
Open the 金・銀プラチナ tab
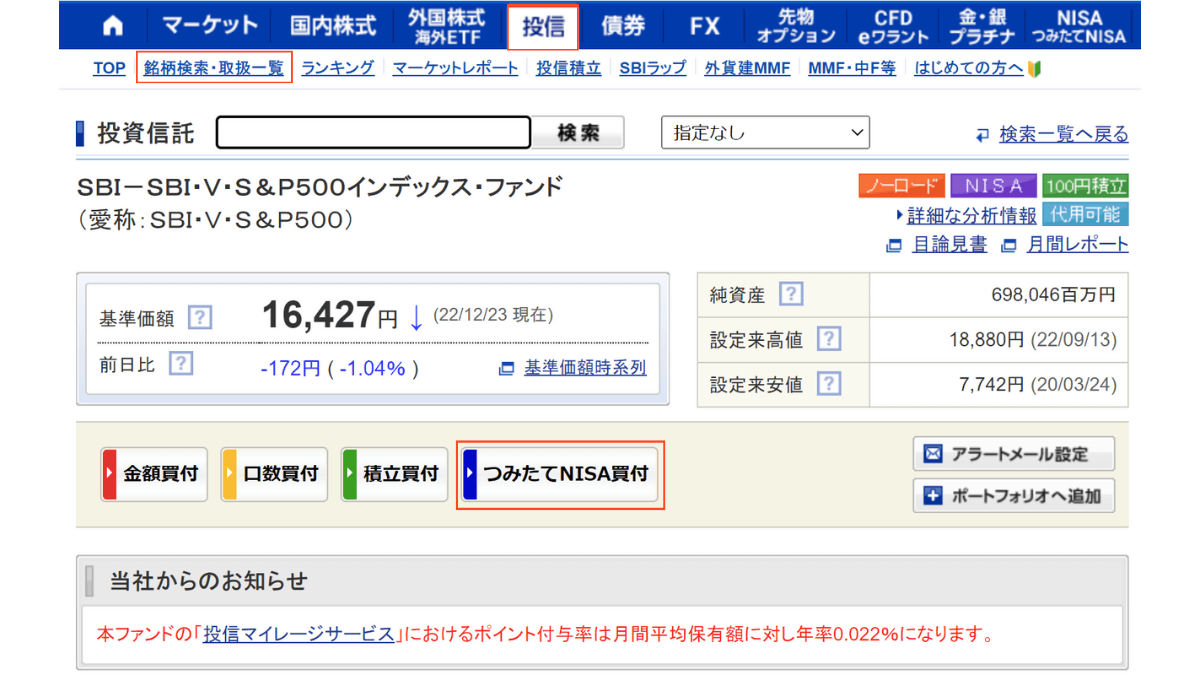(982, 26)
